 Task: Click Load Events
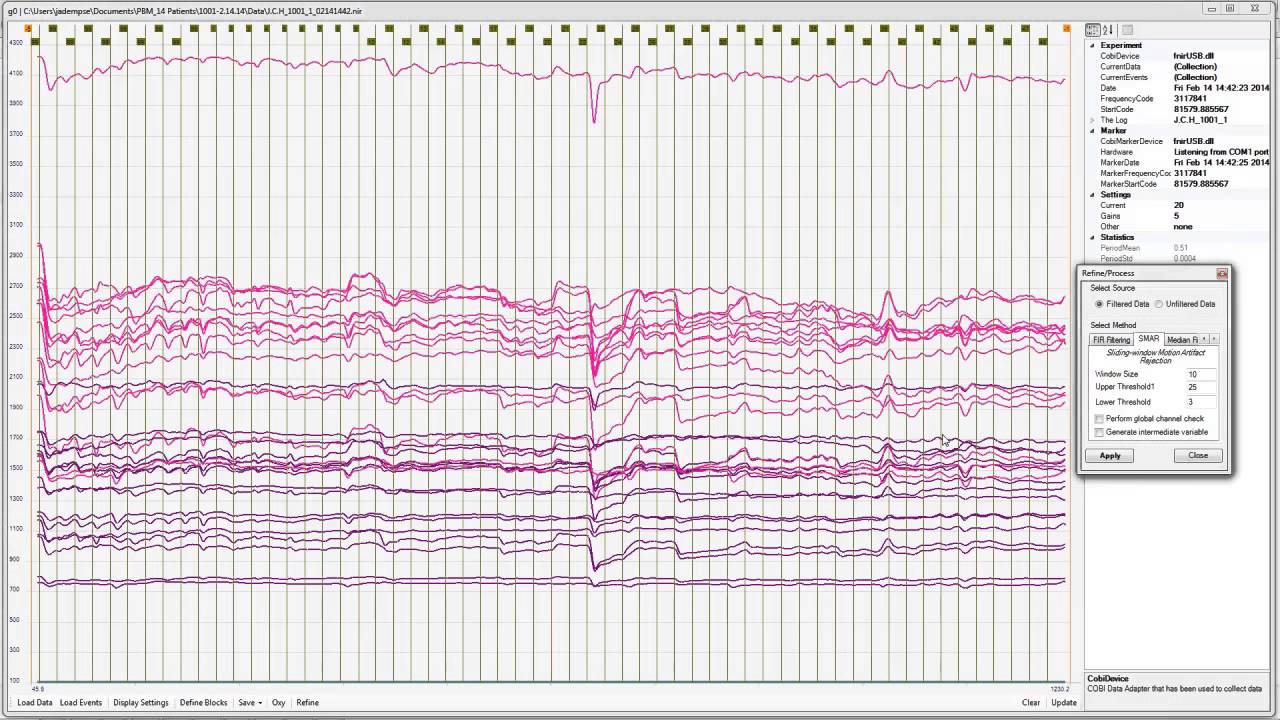81,703
